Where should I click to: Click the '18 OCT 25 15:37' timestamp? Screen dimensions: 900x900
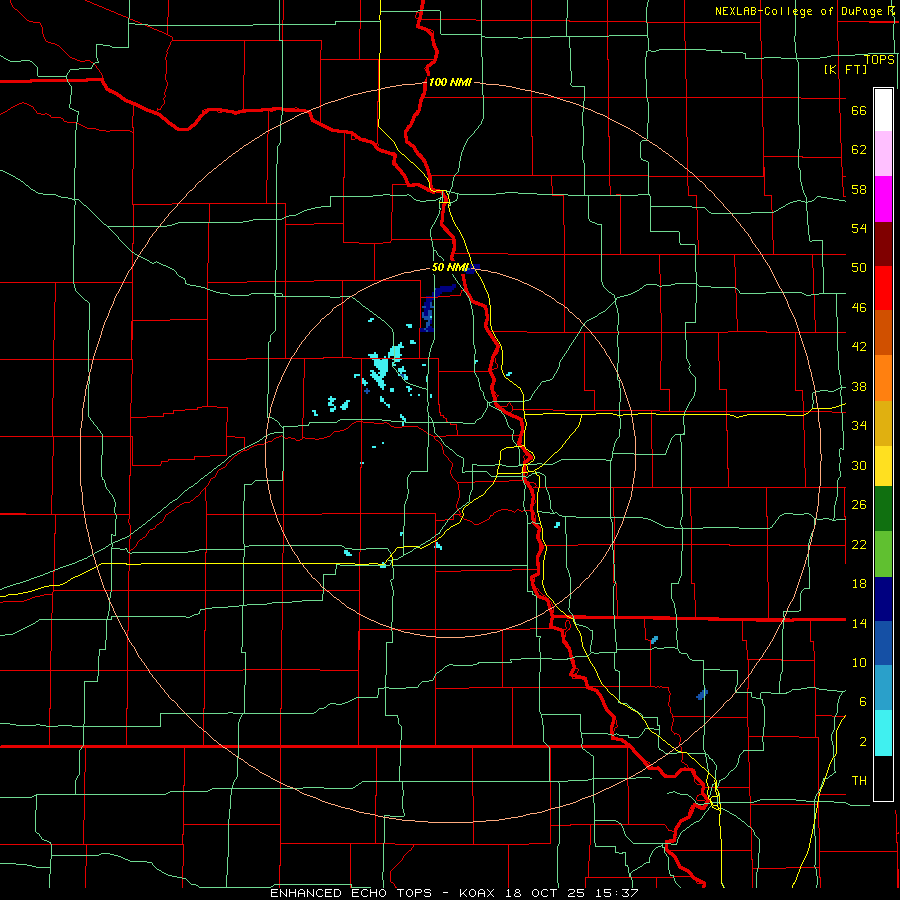coord(572,893)
